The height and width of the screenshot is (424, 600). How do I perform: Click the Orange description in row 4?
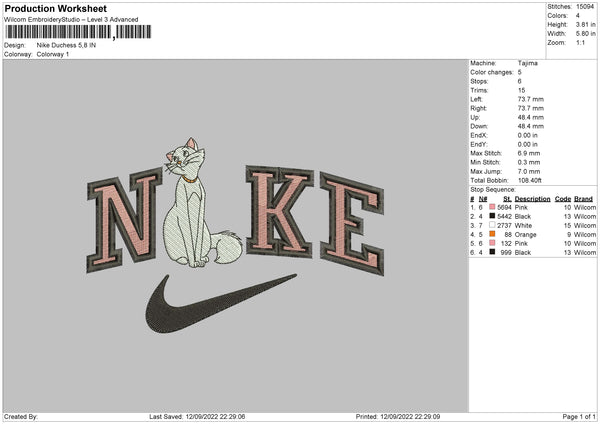(525, 235)
